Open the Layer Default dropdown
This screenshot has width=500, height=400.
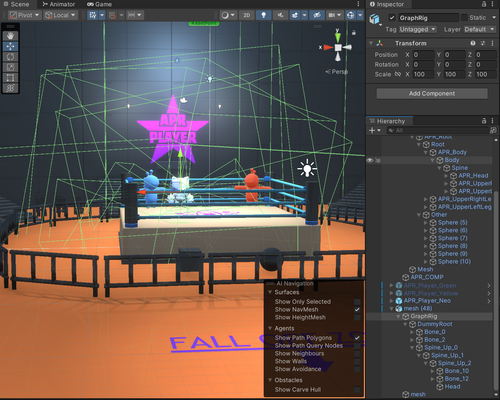click(479, 29)
